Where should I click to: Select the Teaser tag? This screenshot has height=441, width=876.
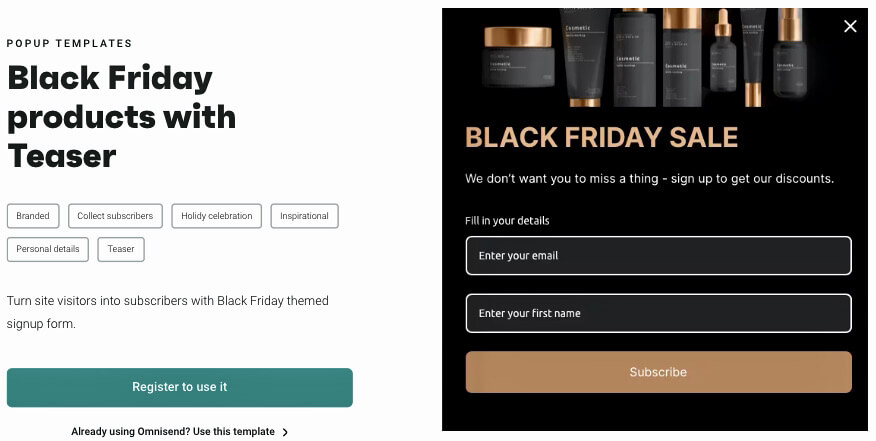(121, 249)
